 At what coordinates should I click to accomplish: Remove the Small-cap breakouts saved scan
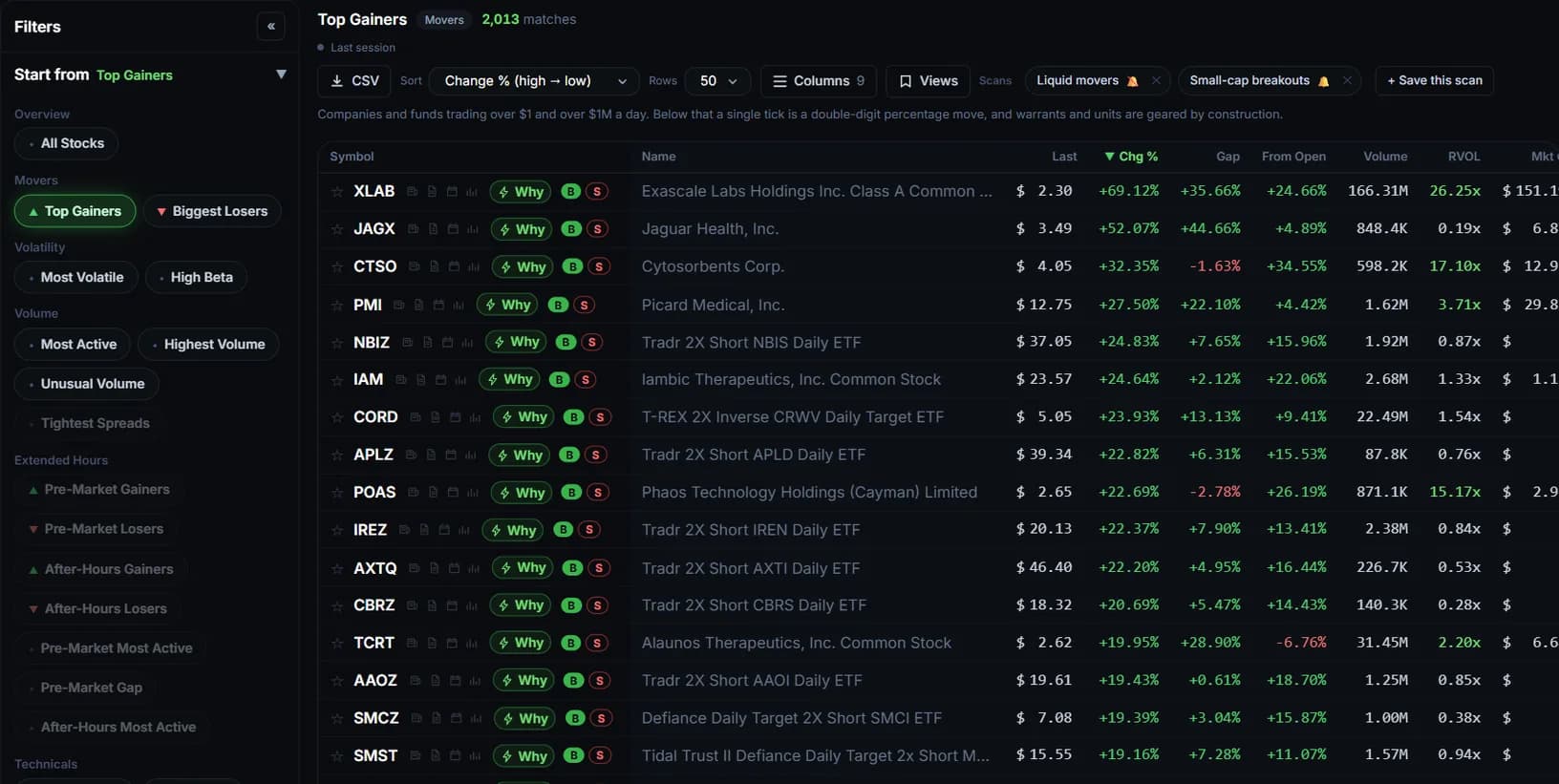(1347, 81)
